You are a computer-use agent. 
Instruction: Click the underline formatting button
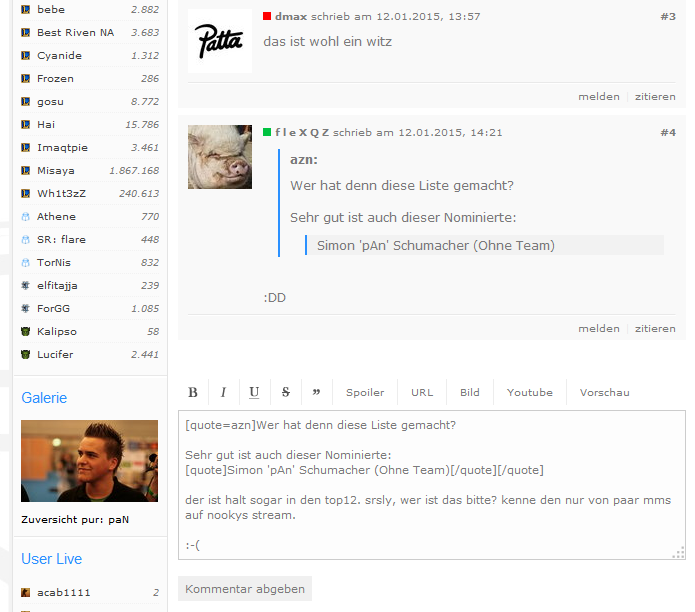[254, 393]
